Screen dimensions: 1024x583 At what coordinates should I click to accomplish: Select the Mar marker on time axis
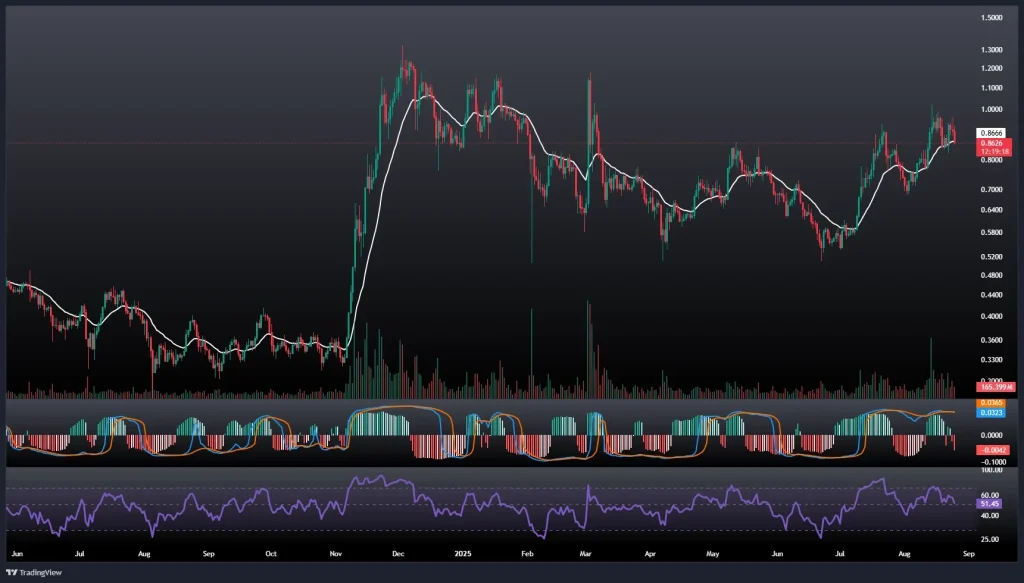(x=585, y=552)
